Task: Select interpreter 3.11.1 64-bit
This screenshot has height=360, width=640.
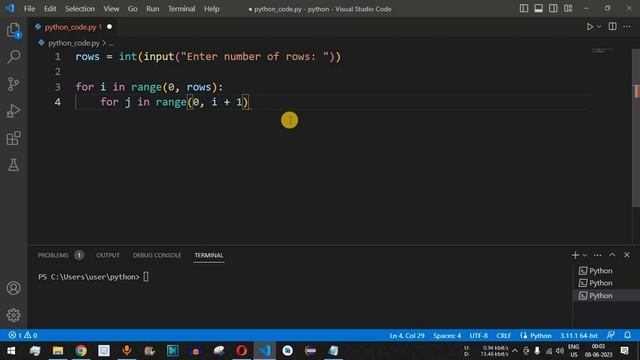Action: tap(579, 336)
